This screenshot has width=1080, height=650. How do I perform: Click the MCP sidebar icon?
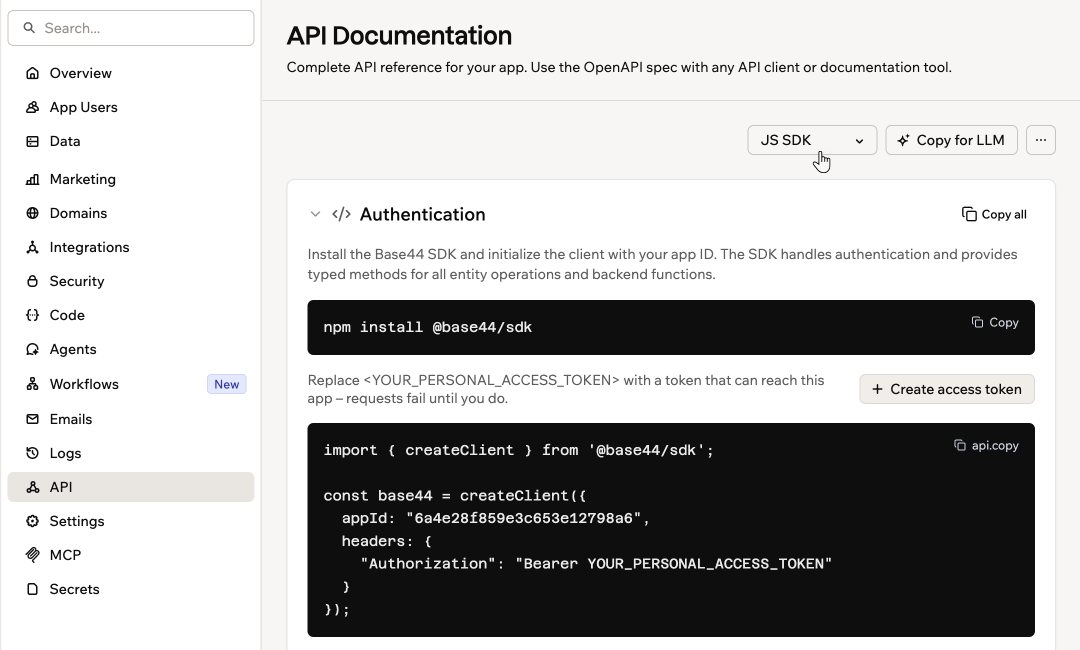[32, 555]
